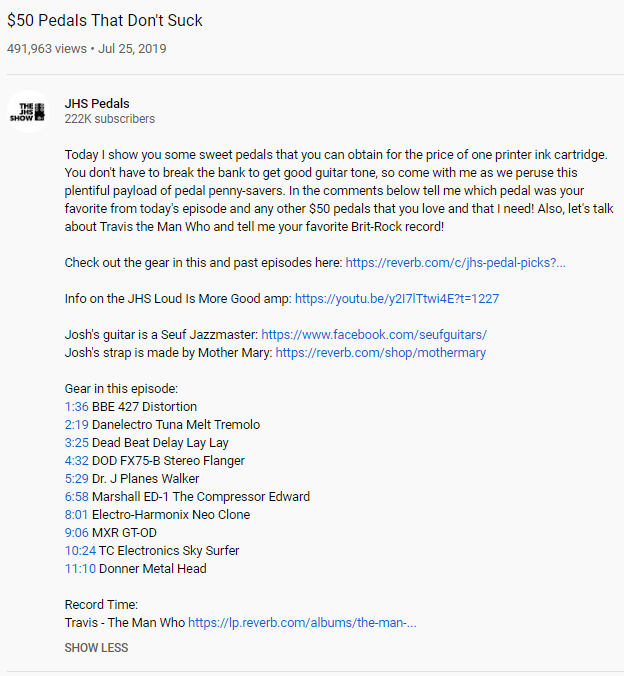Skip to 3:25 Dead Beat Delay timestamp
624x676 pixels.
pos(76,443)
